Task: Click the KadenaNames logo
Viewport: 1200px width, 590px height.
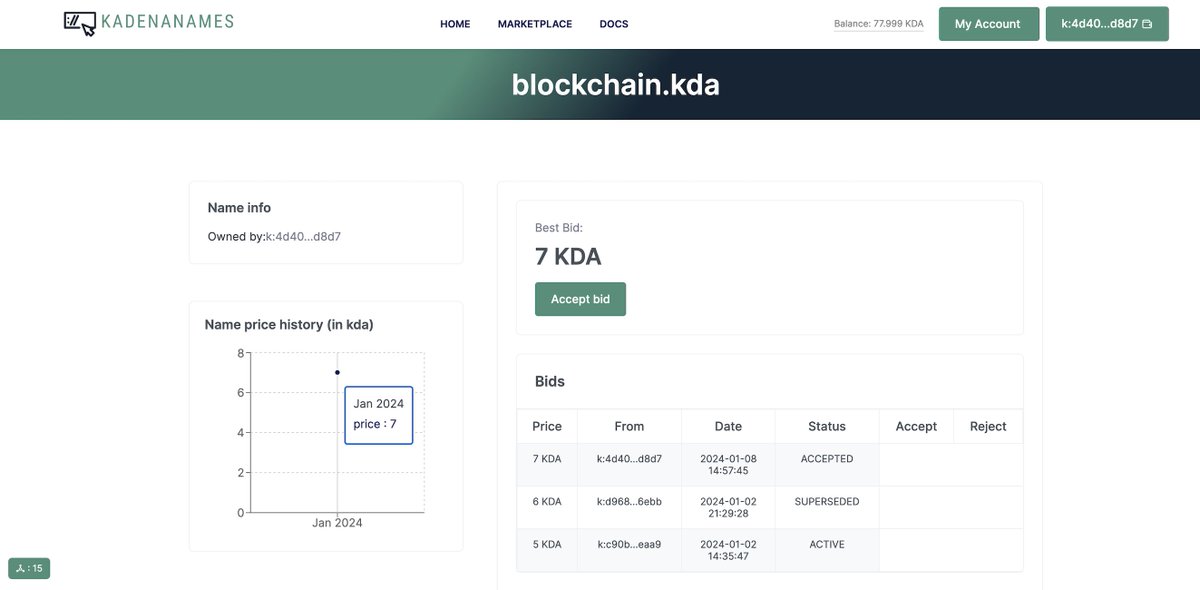Action: click(x=148, y=22)
